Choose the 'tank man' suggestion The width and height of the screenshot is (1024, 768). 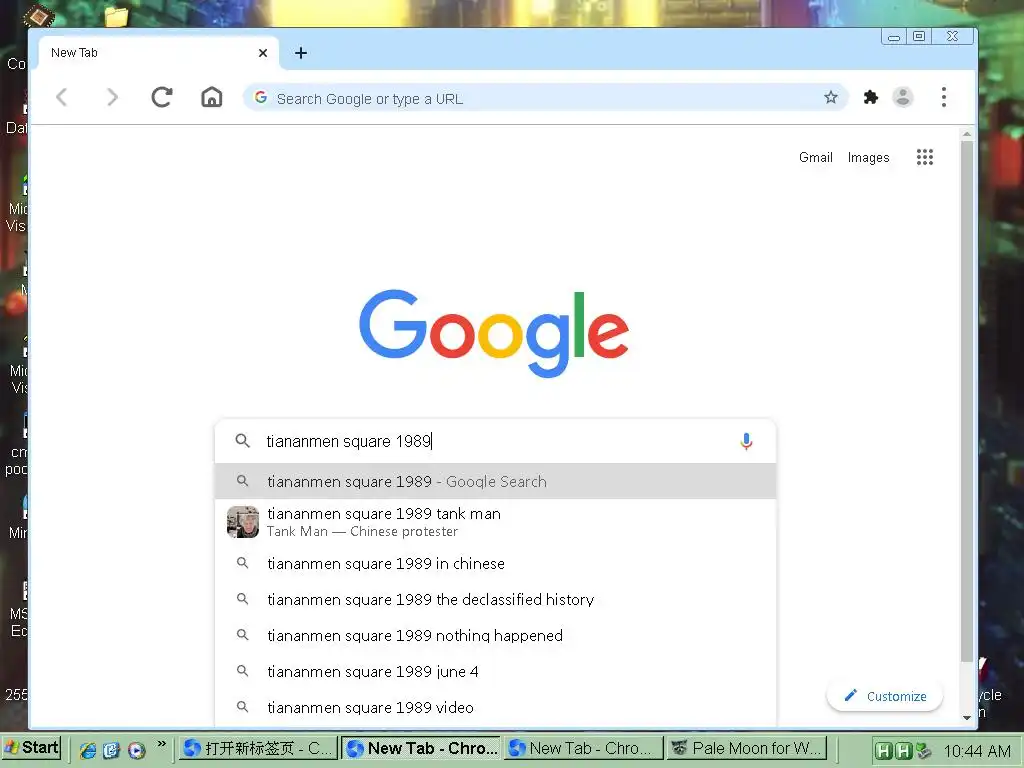click(496, 522)
